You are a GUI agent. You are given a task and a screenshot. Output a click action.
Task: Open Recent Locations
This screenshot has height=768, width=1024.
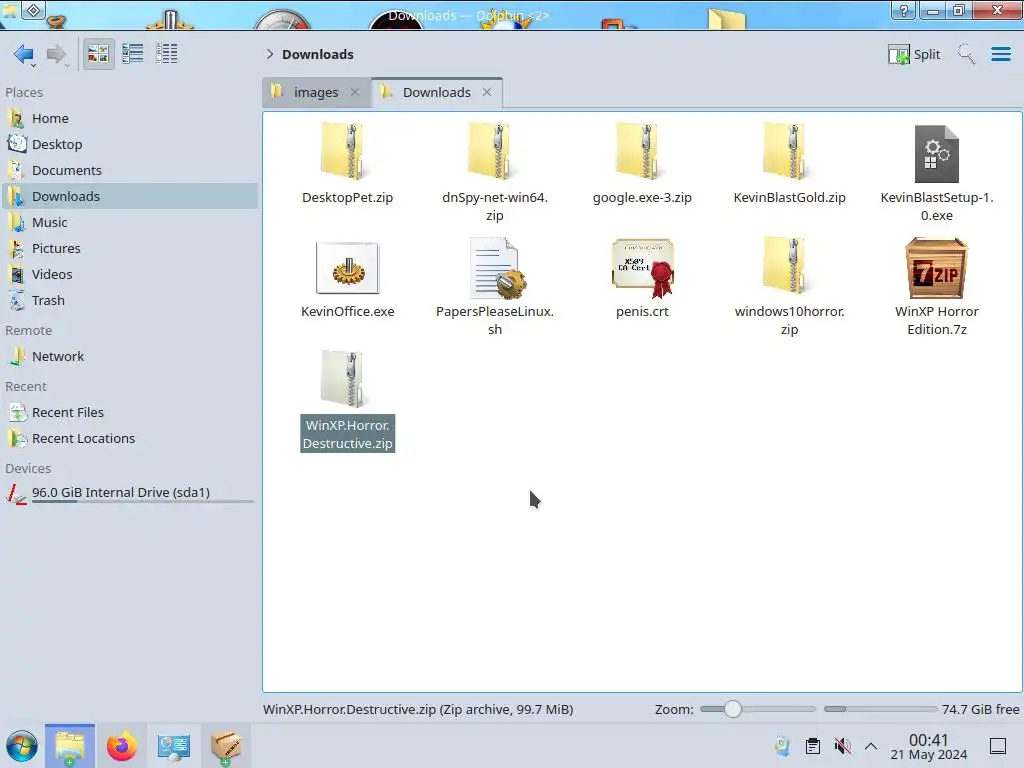coord(129,439)
